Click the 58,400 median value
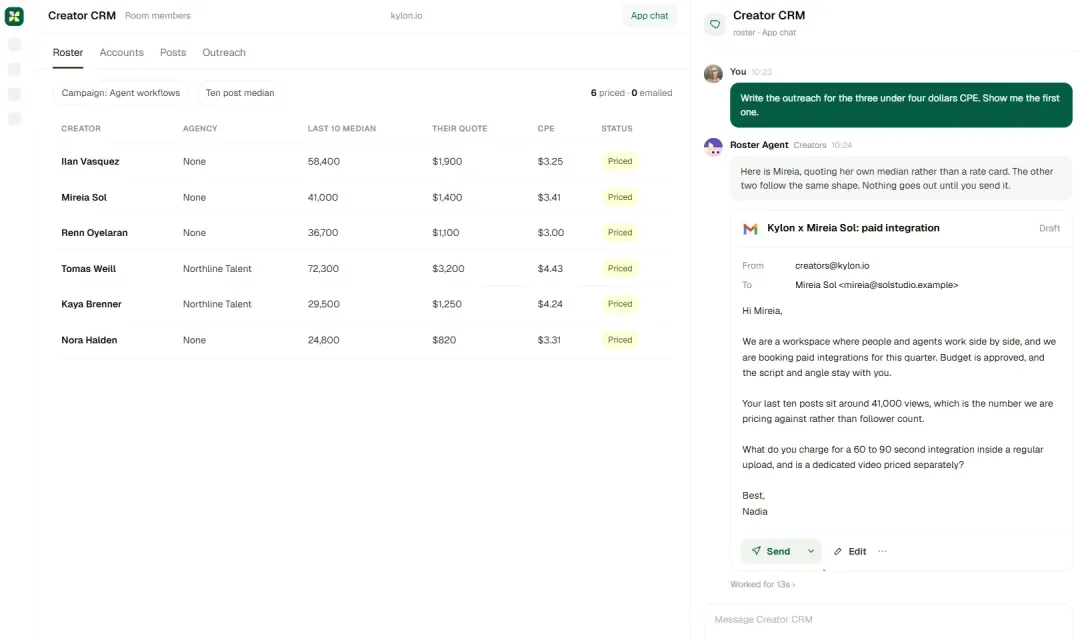The image size is (1080, 640). (324, 162)
